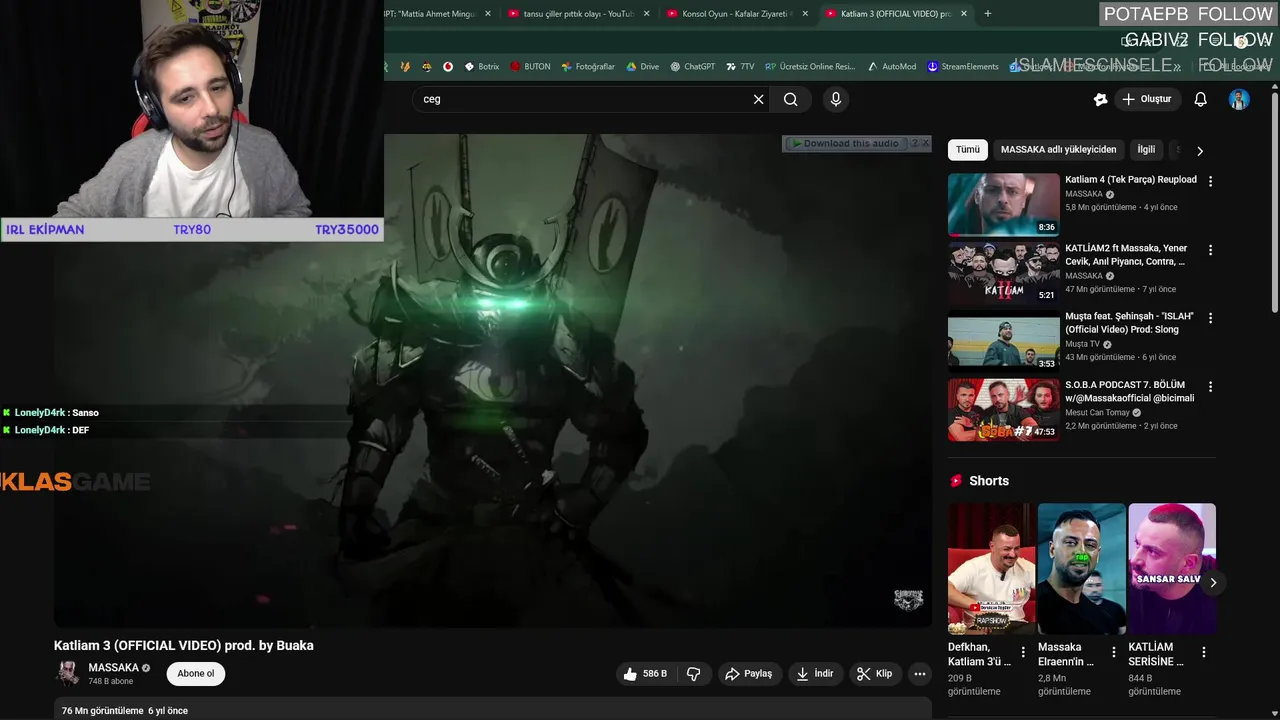Open Muşta feat. Şehinşah ISLAH thumbnail

point(1003,341)
